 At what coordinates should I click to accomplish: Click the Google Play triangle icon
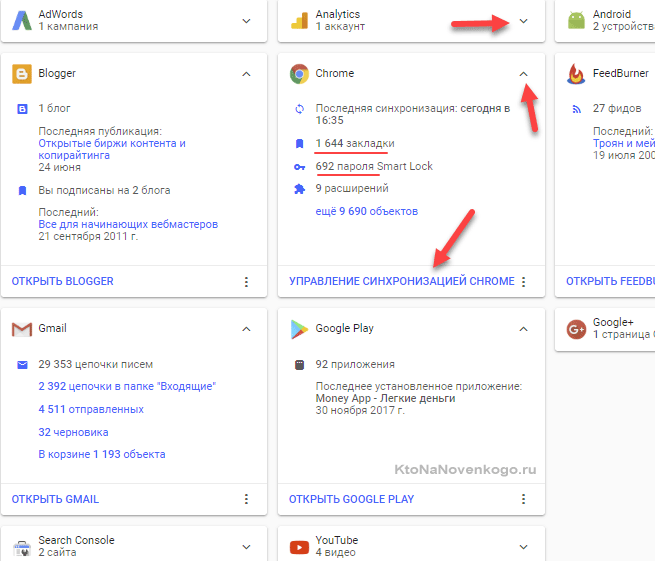(299, 329)
